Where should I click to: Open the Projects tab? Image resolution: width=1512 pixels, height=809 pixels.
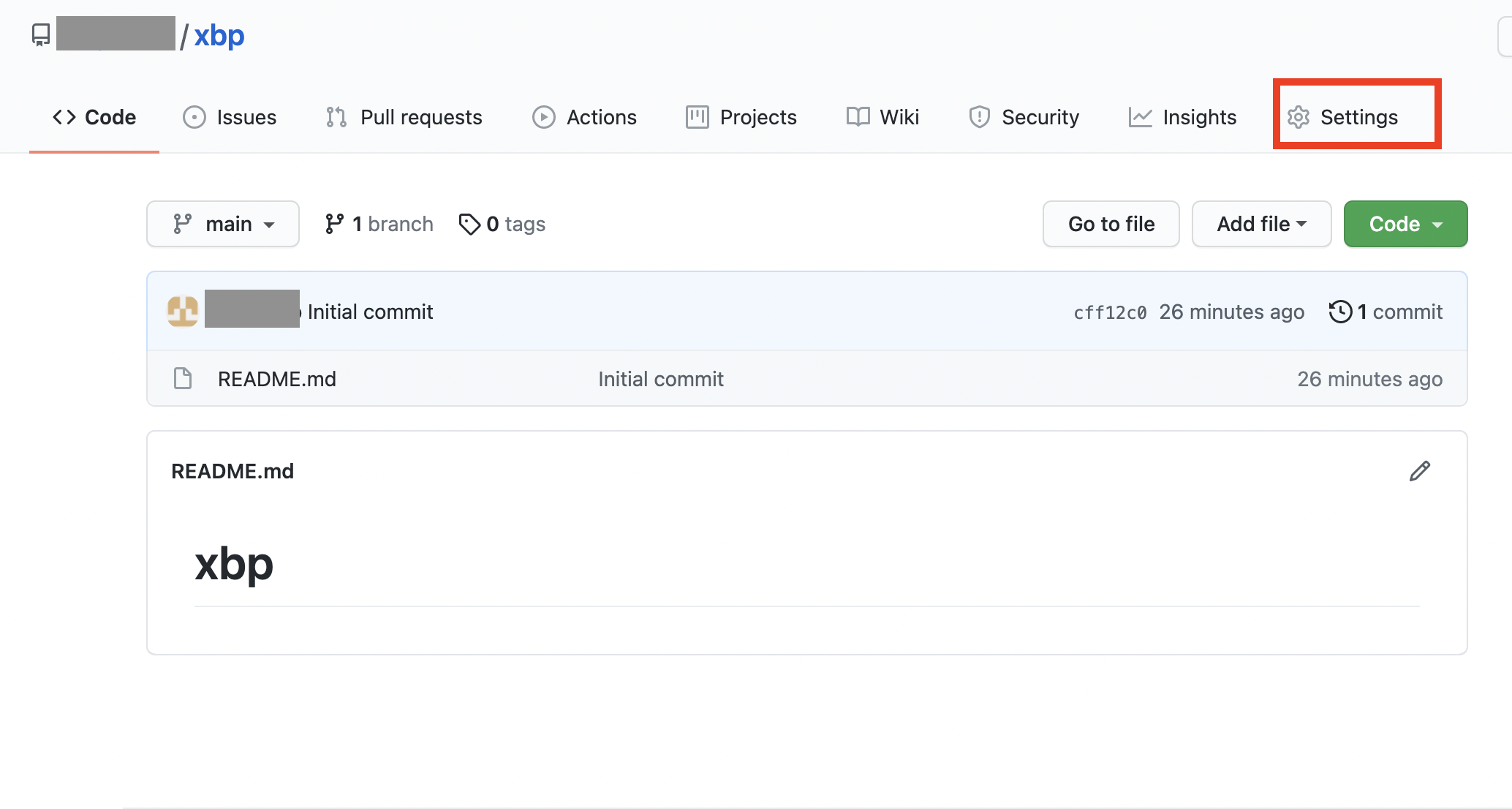pos(741,117)
